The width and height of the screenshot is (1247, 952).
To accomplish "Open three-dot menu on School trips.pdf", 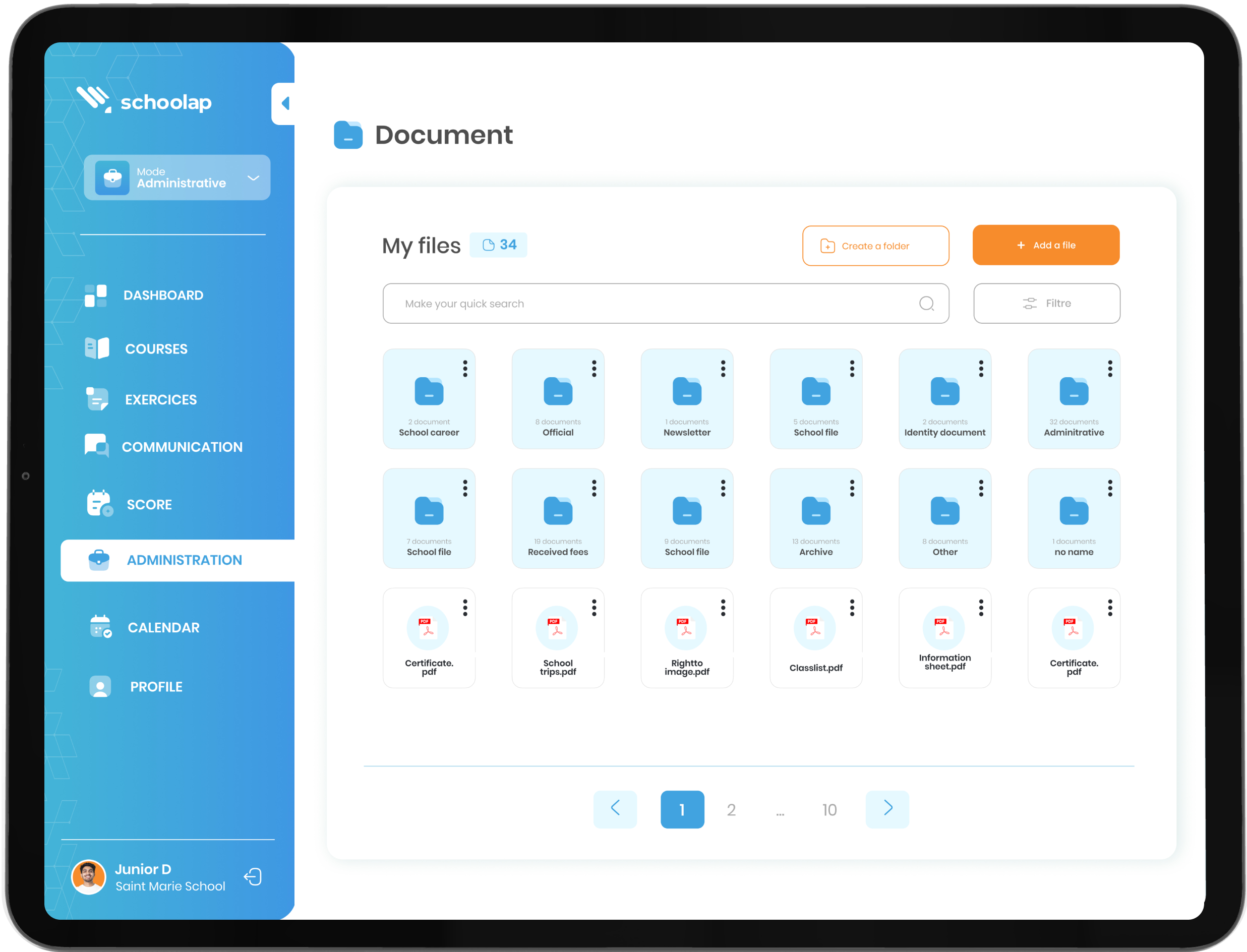I will click(594, 608).
